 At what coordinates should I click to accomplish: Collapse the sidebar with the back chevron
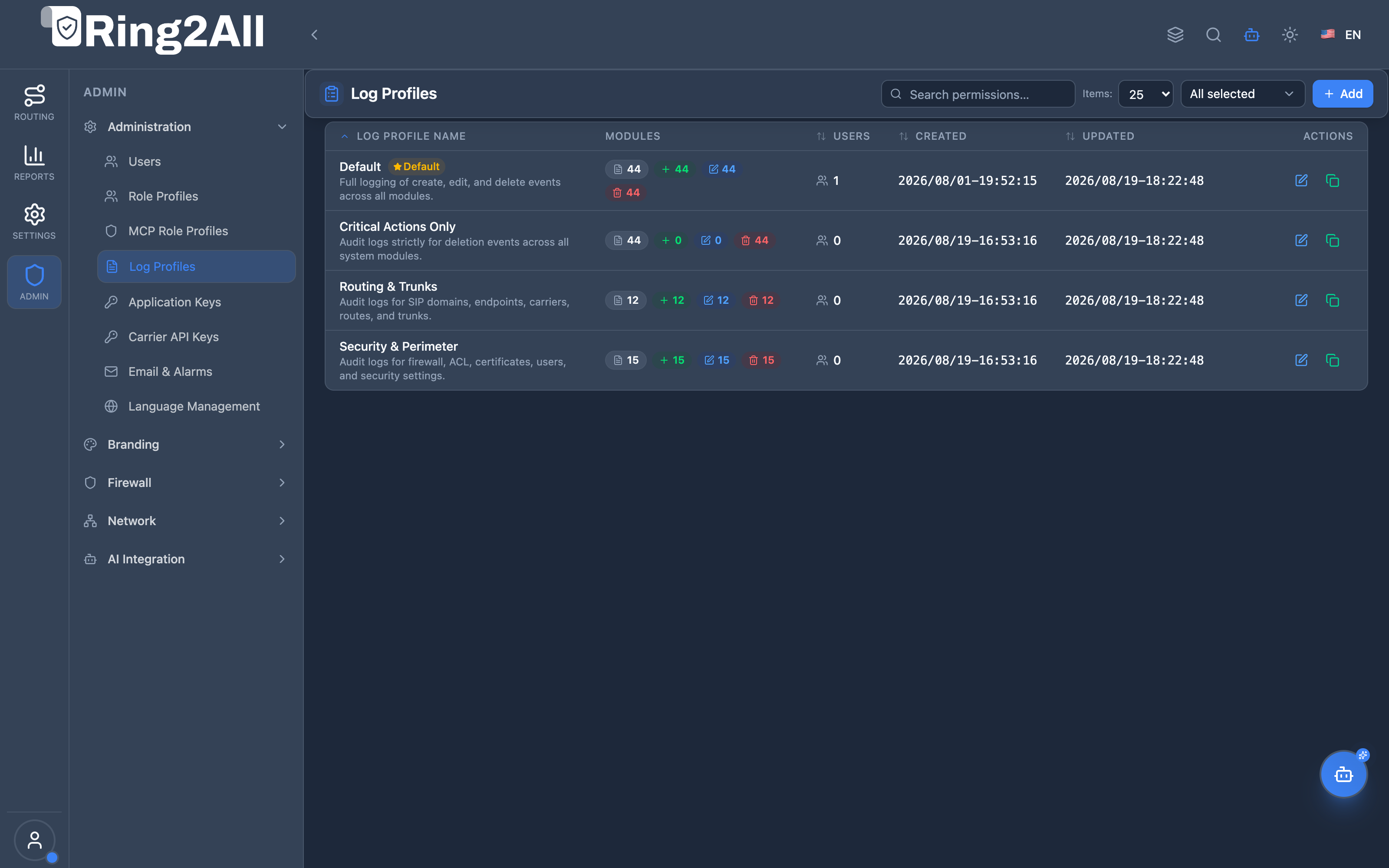click(x=314, y=35)
